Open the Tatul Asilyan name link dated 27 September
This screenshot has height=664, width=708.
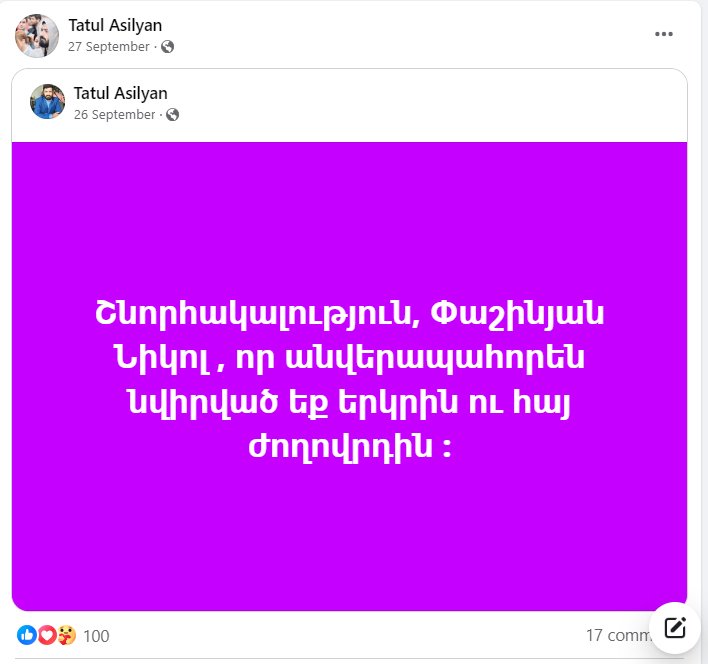pos(115,25)
